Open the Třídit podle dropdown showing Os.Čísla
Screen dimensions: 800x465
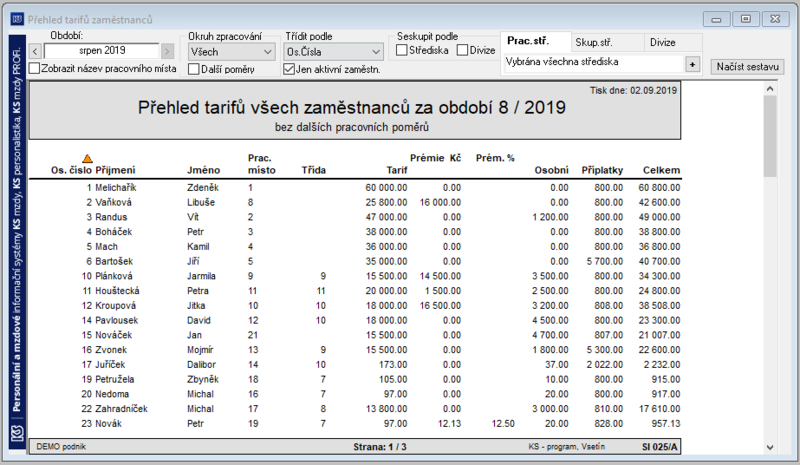click(333, 52)
